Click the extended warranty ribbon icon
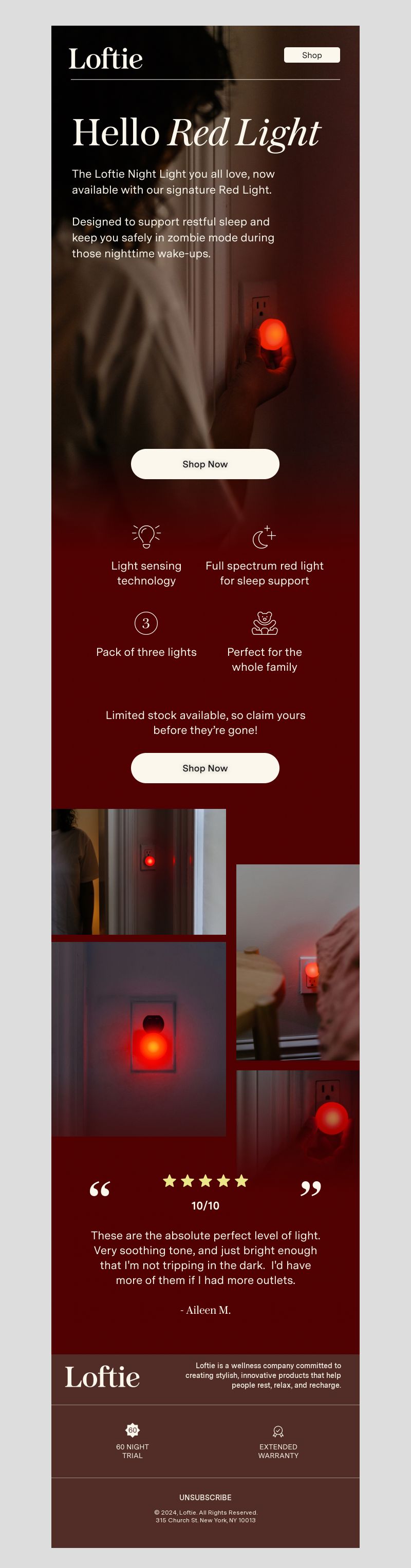This screenshot has height=1568, width=411. [x=278, y=1431]
